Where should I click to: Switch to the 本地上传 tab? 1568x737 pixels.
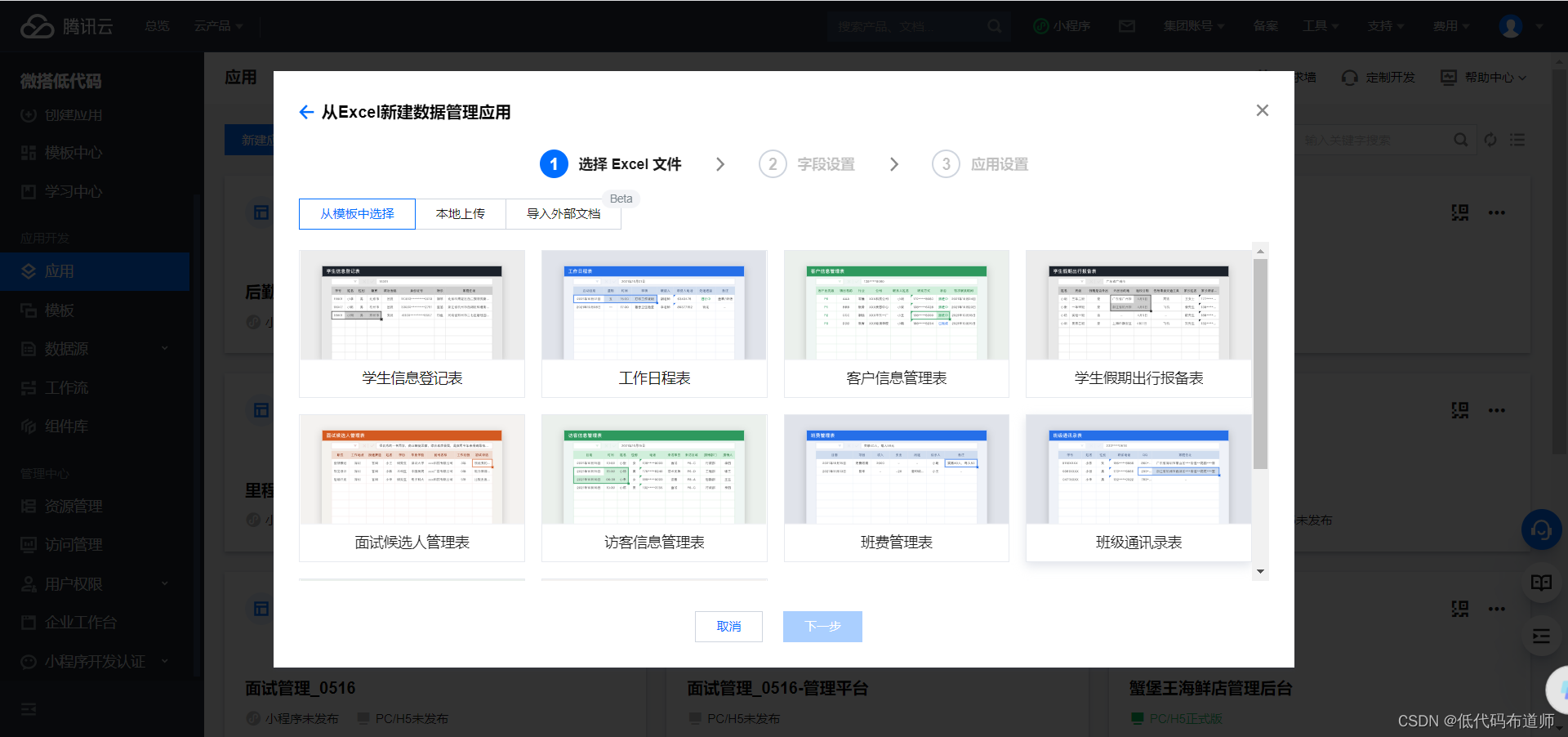point(461,214)
